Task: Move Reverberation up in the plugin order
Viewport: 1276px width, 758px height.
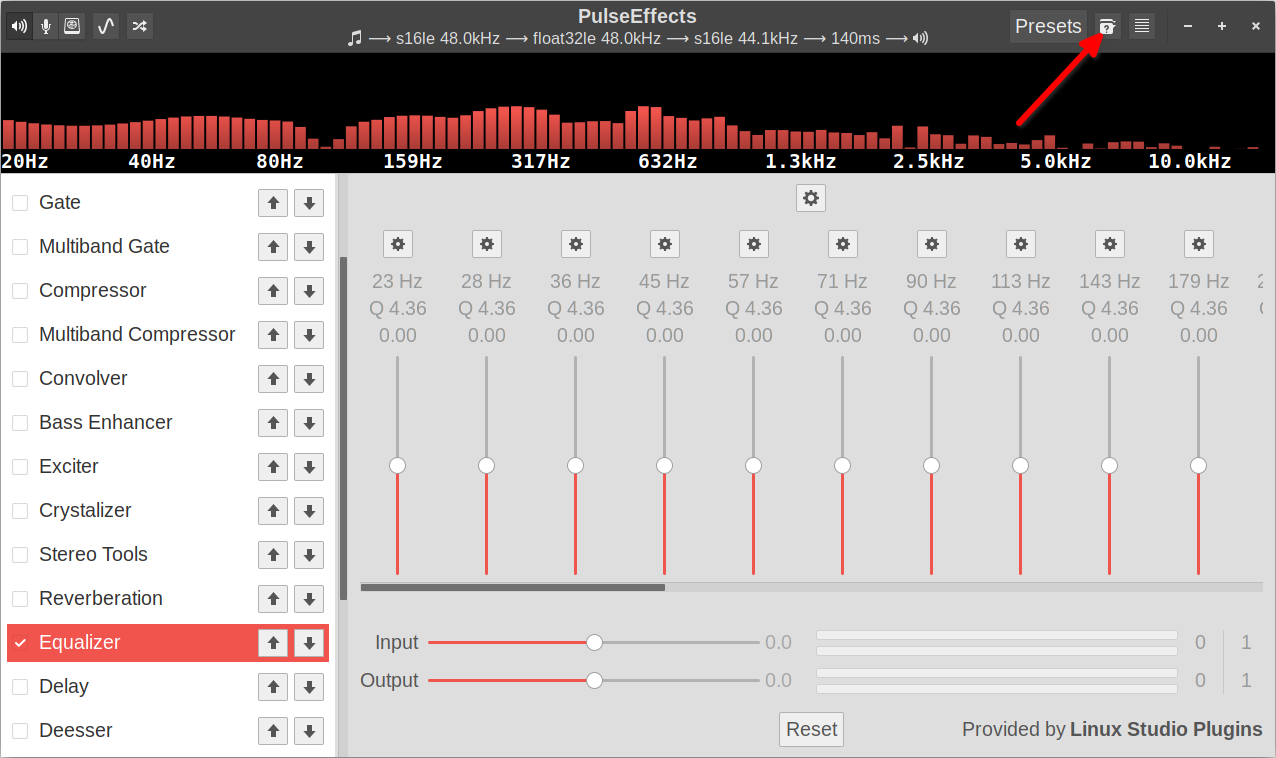Action: [273, 599]
